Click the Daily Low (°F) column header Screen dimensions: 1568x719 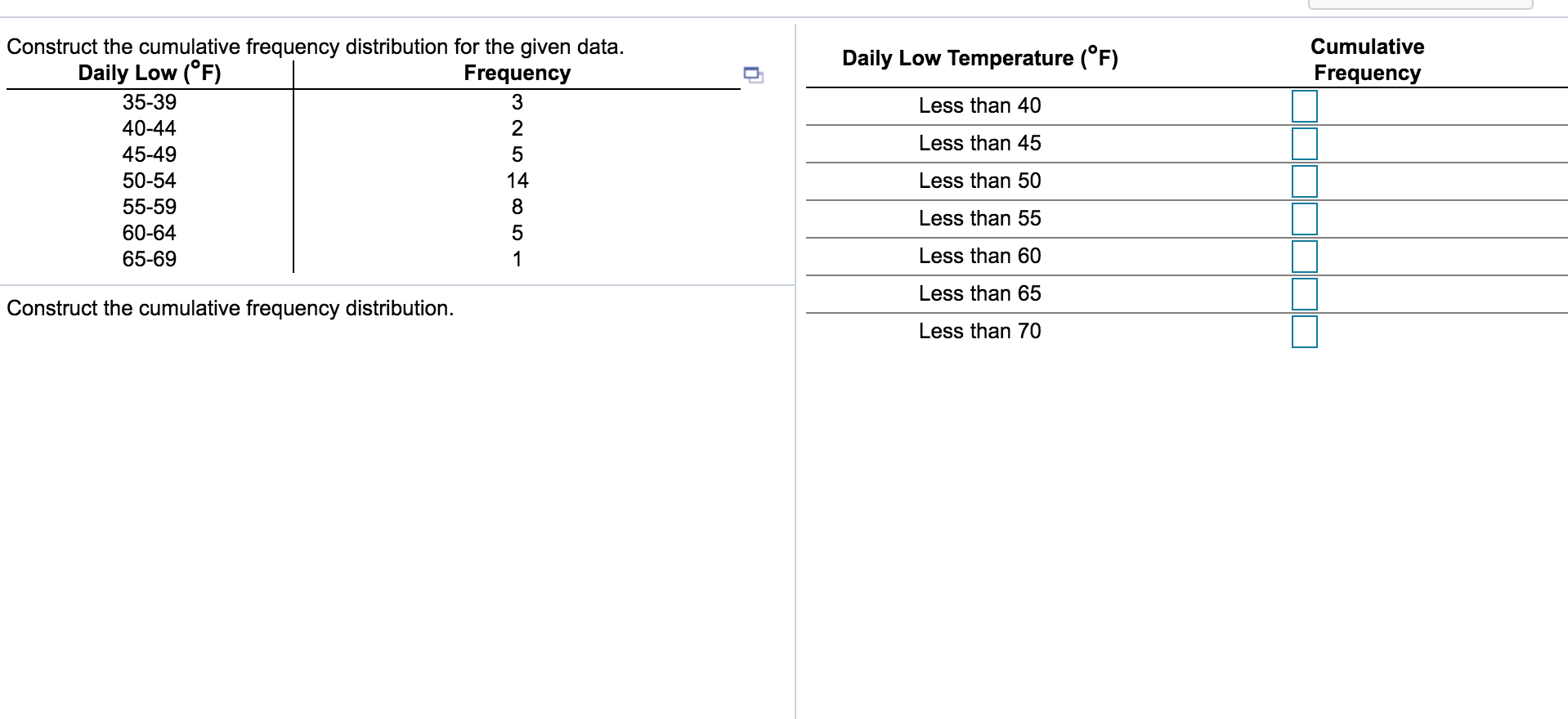(148, 73)
